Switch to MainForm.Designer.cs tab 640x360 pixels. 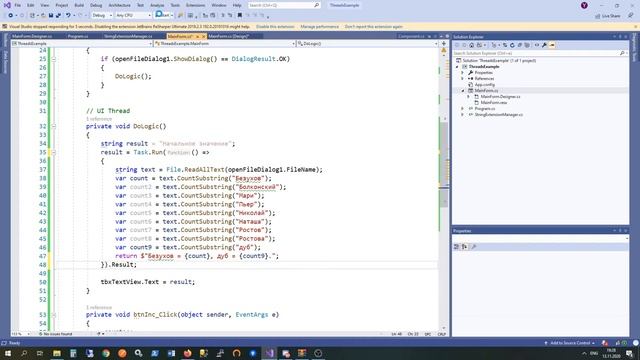32,36
